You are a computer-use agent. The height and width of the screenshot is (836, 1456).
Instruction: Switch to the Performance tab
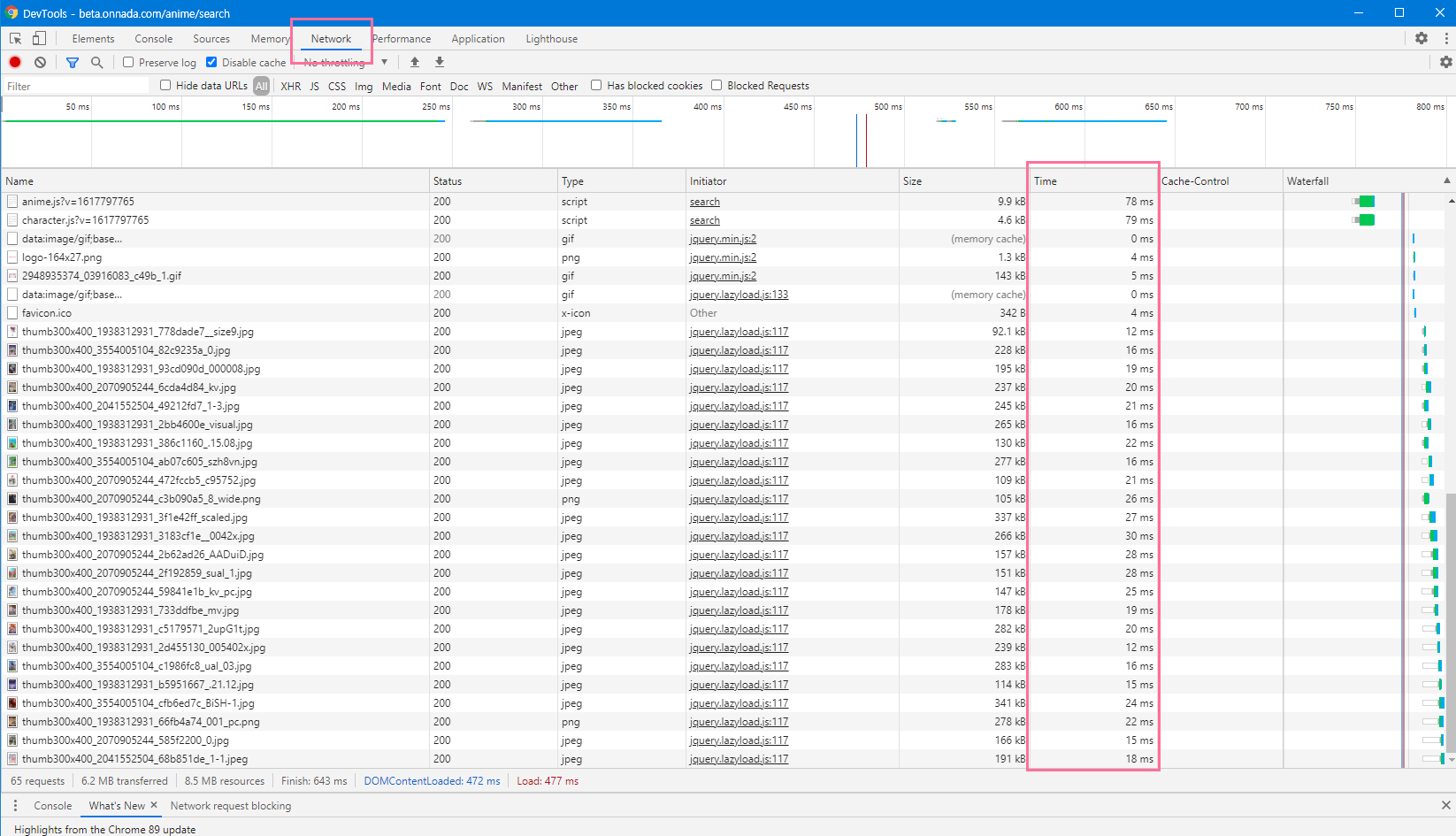pos(402,39)
